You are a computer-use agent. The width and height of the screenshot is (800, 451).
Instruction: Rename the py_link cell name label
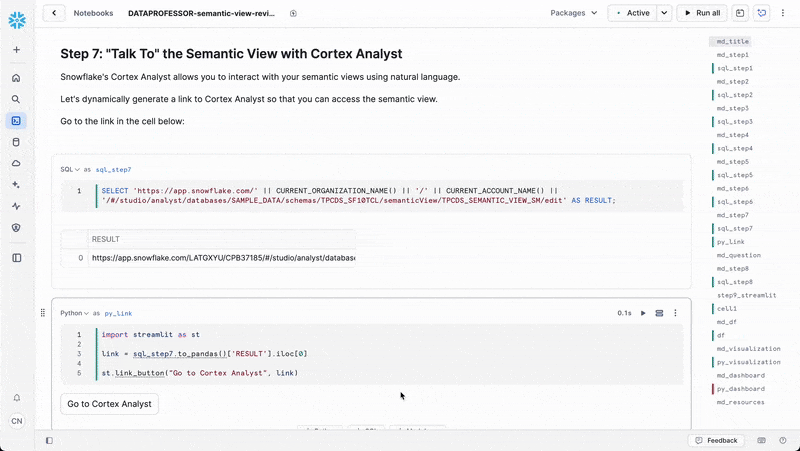tap(118, 313)
